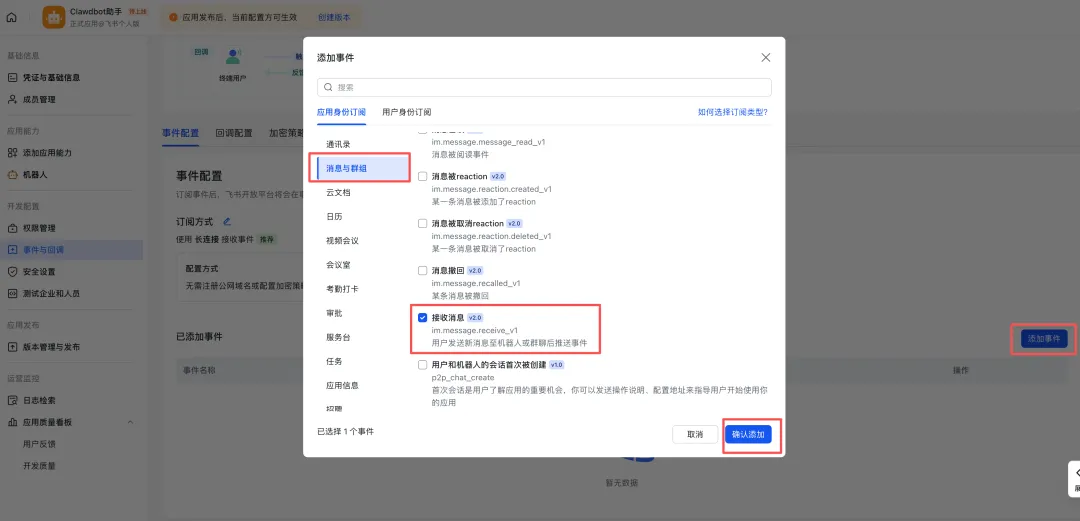The height and width of the screenshot is (521, 1080).
Task: Click the search magnifier icon in dialog
Action: pyautogui.click(x=329, y=88)
